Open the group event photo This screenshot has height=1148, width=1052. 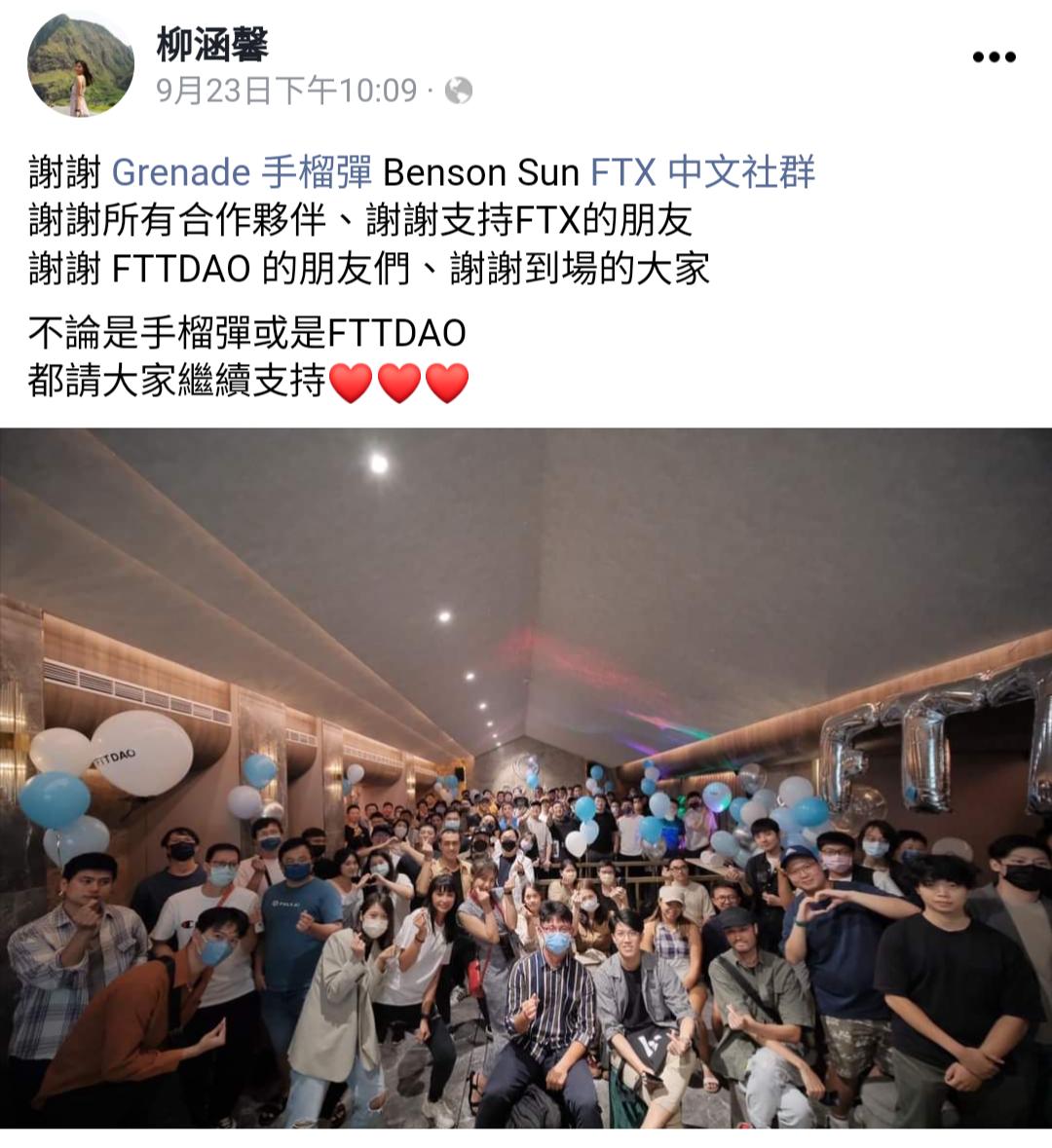coord(526,778)
